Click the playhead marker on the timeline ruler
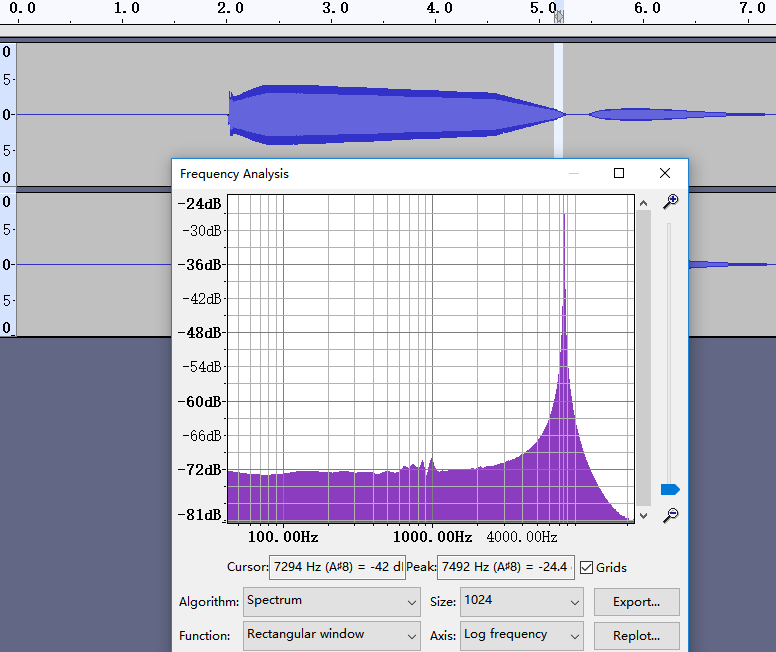776x652 pixels. click(x=559, y=17)
